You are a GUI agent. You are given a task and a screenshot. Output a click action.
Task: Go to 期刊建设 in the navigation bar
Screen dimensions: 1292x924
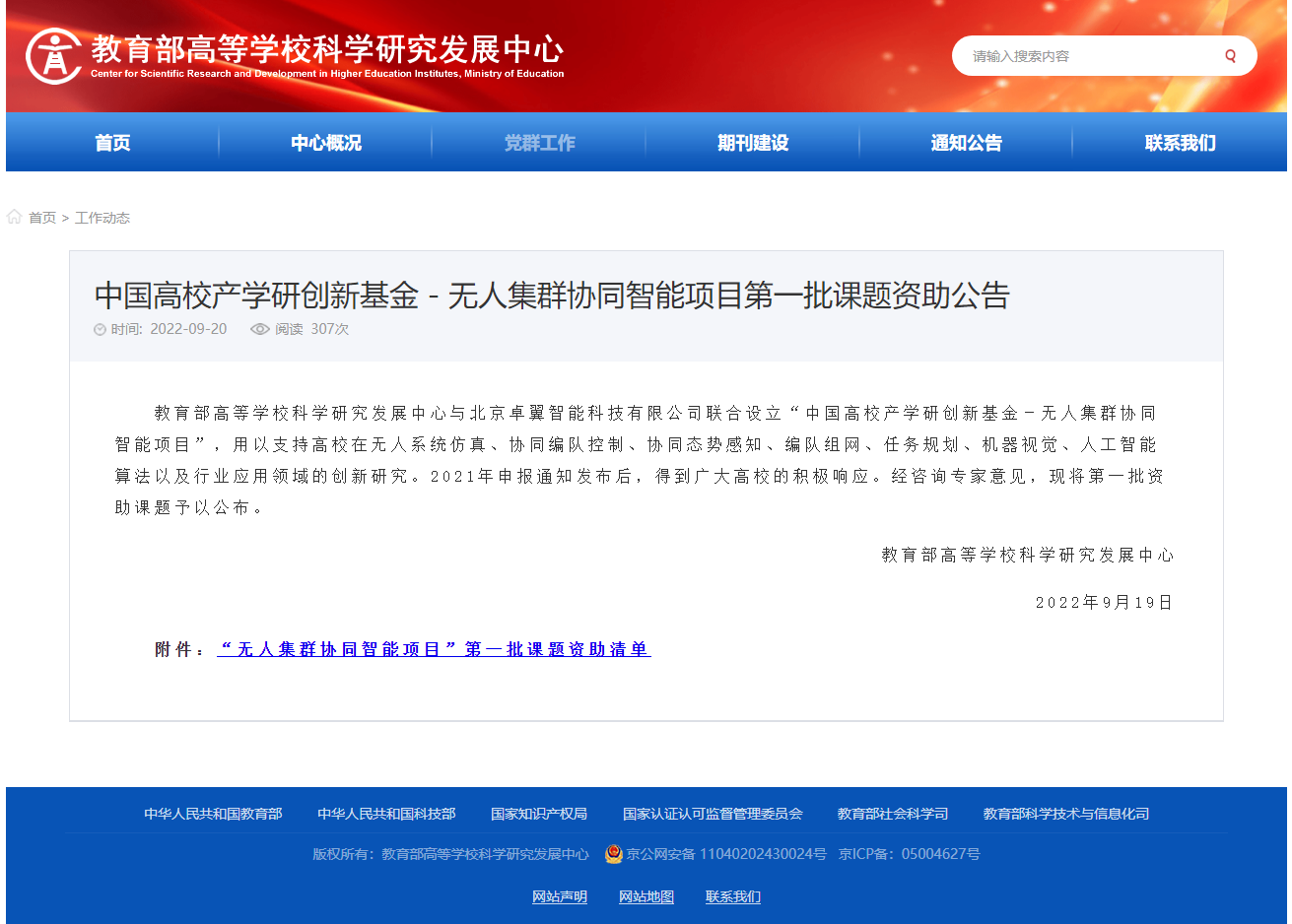pyautogui.click(x=753, y=143)
